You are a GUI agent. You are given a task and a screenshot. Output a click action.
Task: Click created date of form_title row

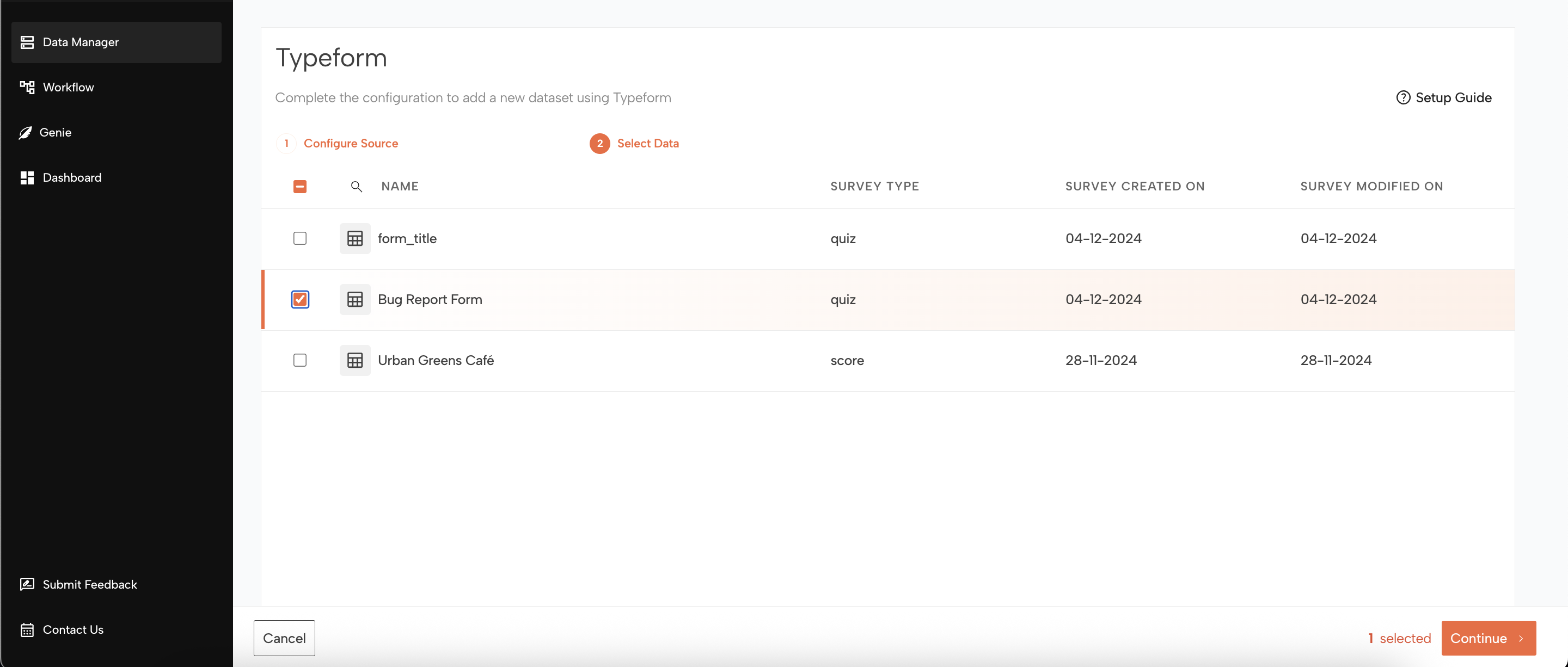click(x=1103, y=238)
